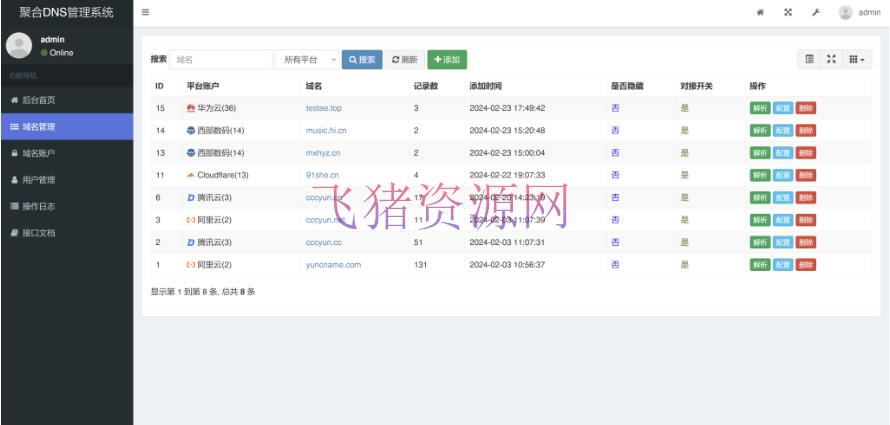Image resolution: width=890 pixels, height=425 pixels.
Task: Open domain link yuncname.com
Action: click(333, 264)
